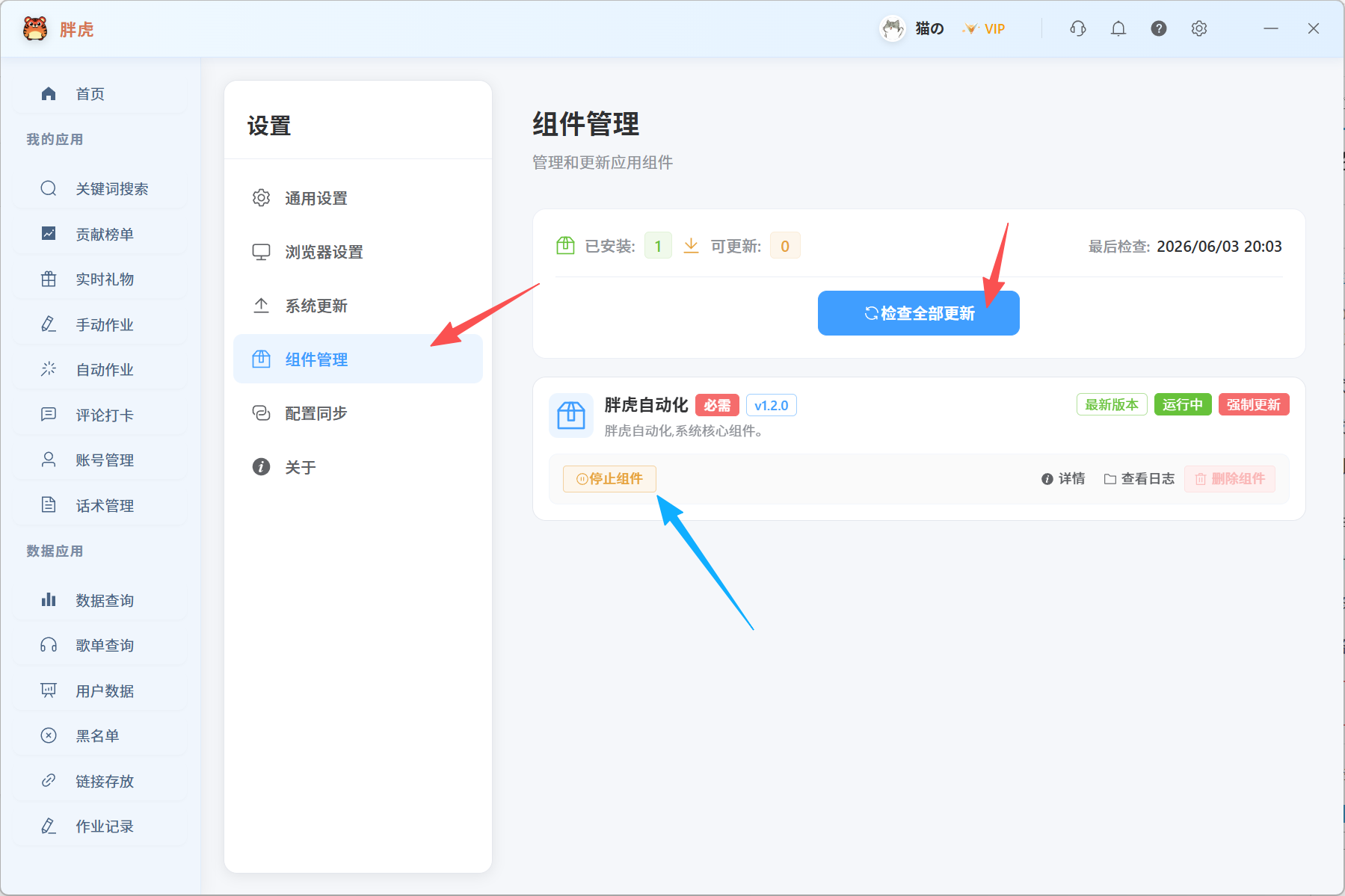Screen dimensions: 1345x896
Task: Click the headphones icon beside 歌单查询
Action: click(x=49, y=645)
